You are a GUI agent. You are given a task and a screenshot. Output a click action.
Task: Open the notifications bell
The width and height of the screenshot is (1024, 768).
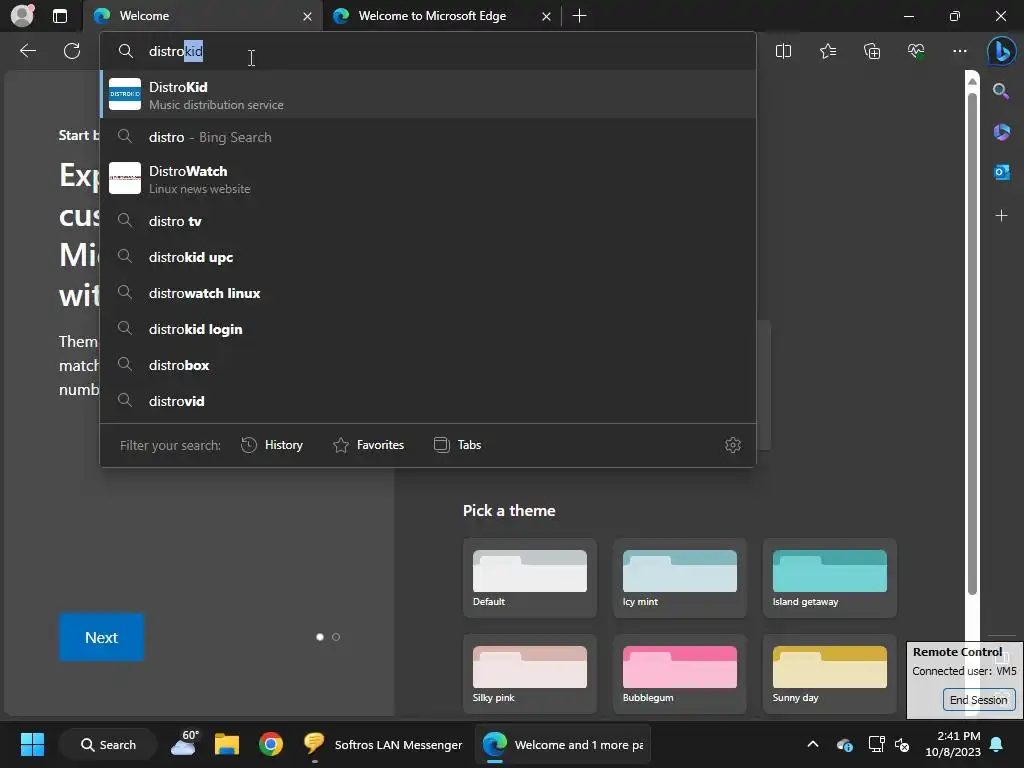click(997, 744)
